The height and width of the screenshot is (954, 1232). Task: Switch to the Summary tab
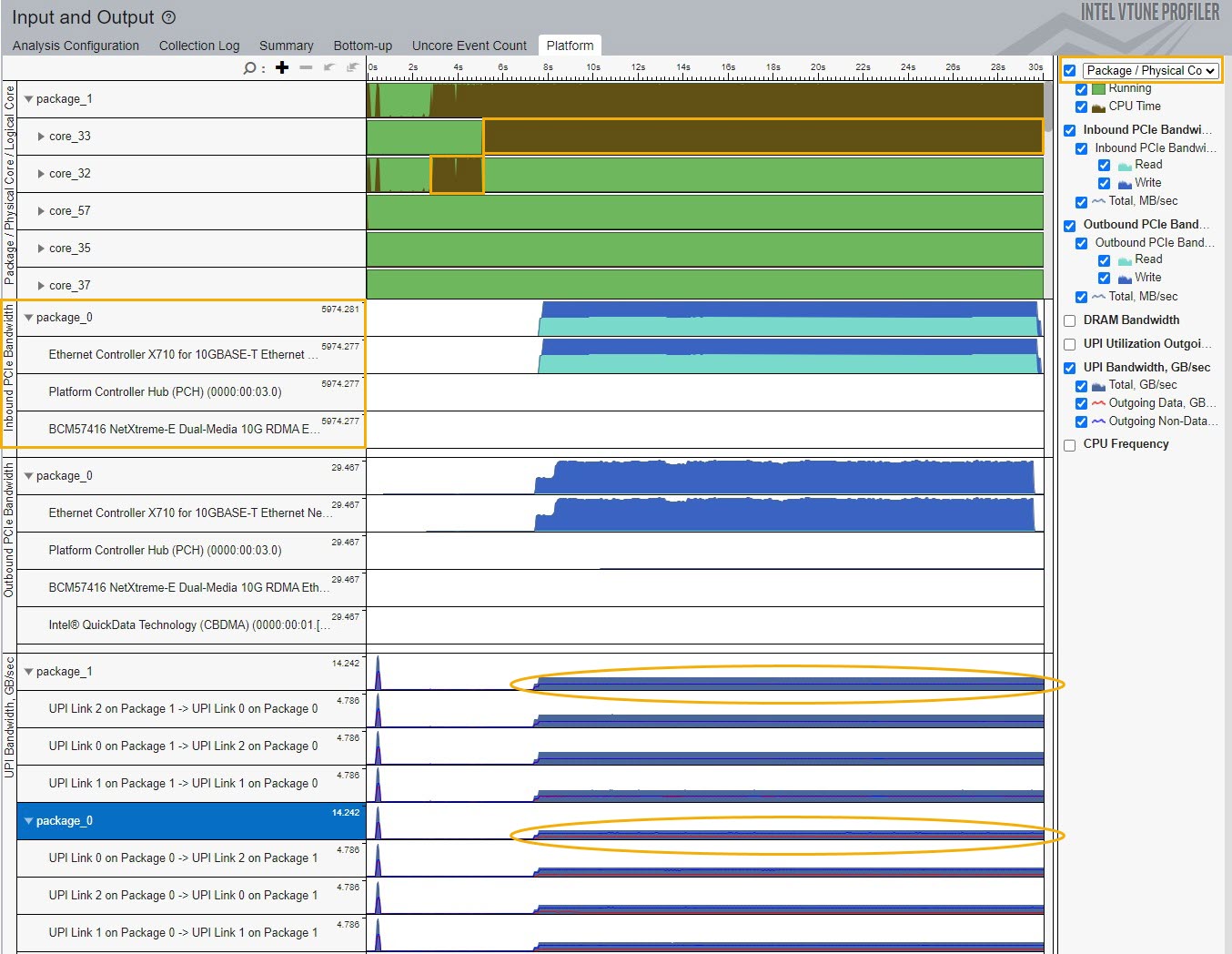pyautogui.click(x=286, y=46)
